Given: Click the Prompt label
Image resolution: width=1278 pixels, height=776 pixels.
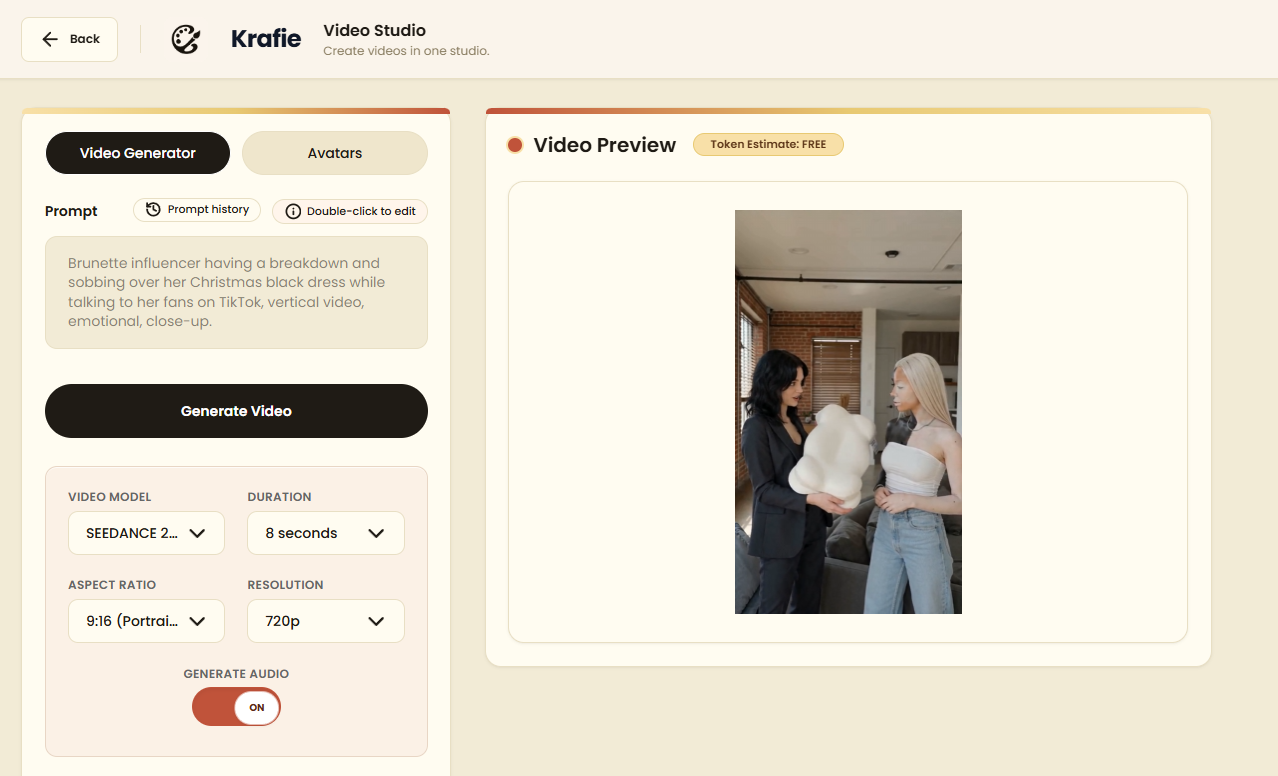Looking at the screenshot, I should 71,211.
